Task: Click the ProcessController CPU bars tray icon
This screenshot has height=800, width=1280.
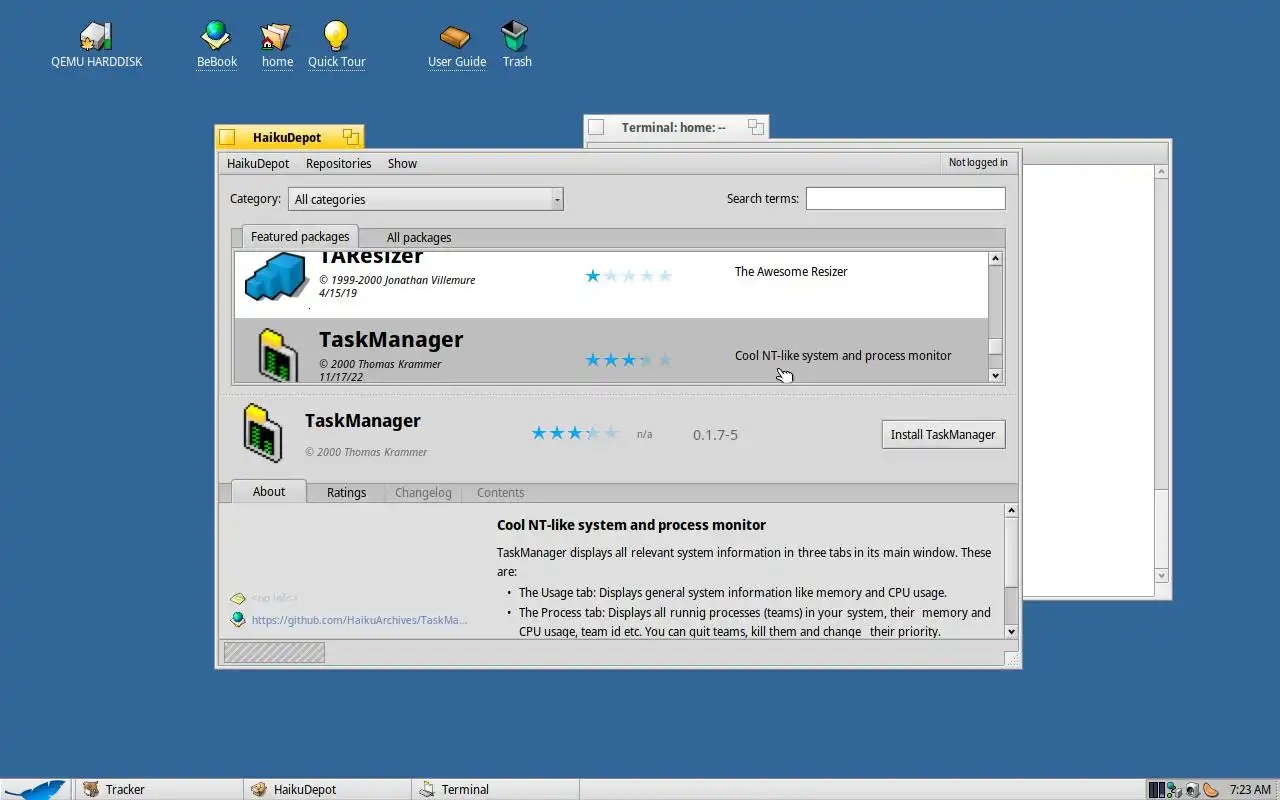Action: click(x=1157, y=789)
